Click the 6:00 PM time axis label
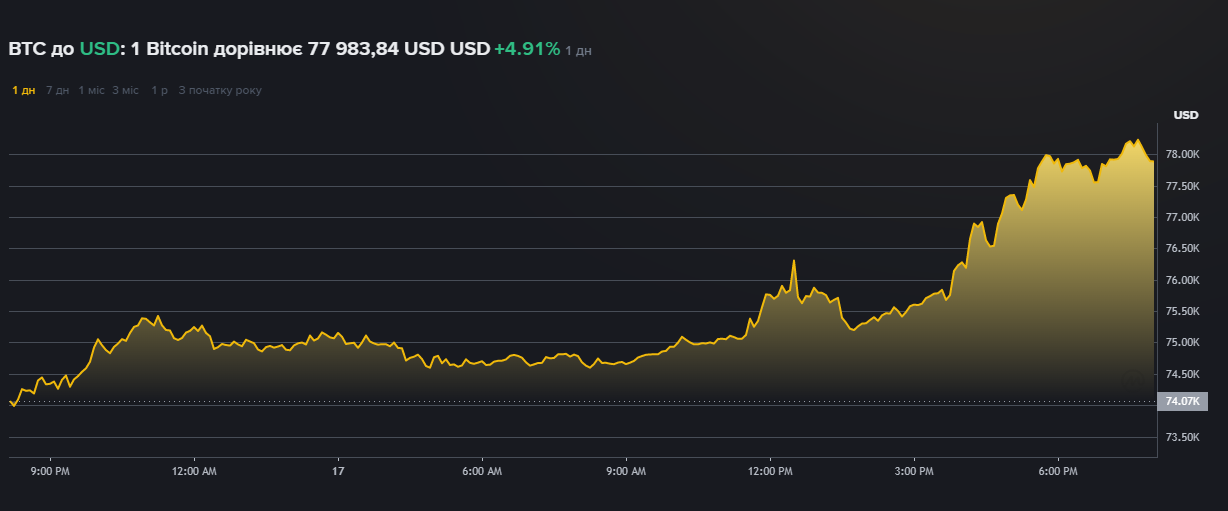Screen dimensions: 1228x511 [1058, 470]
